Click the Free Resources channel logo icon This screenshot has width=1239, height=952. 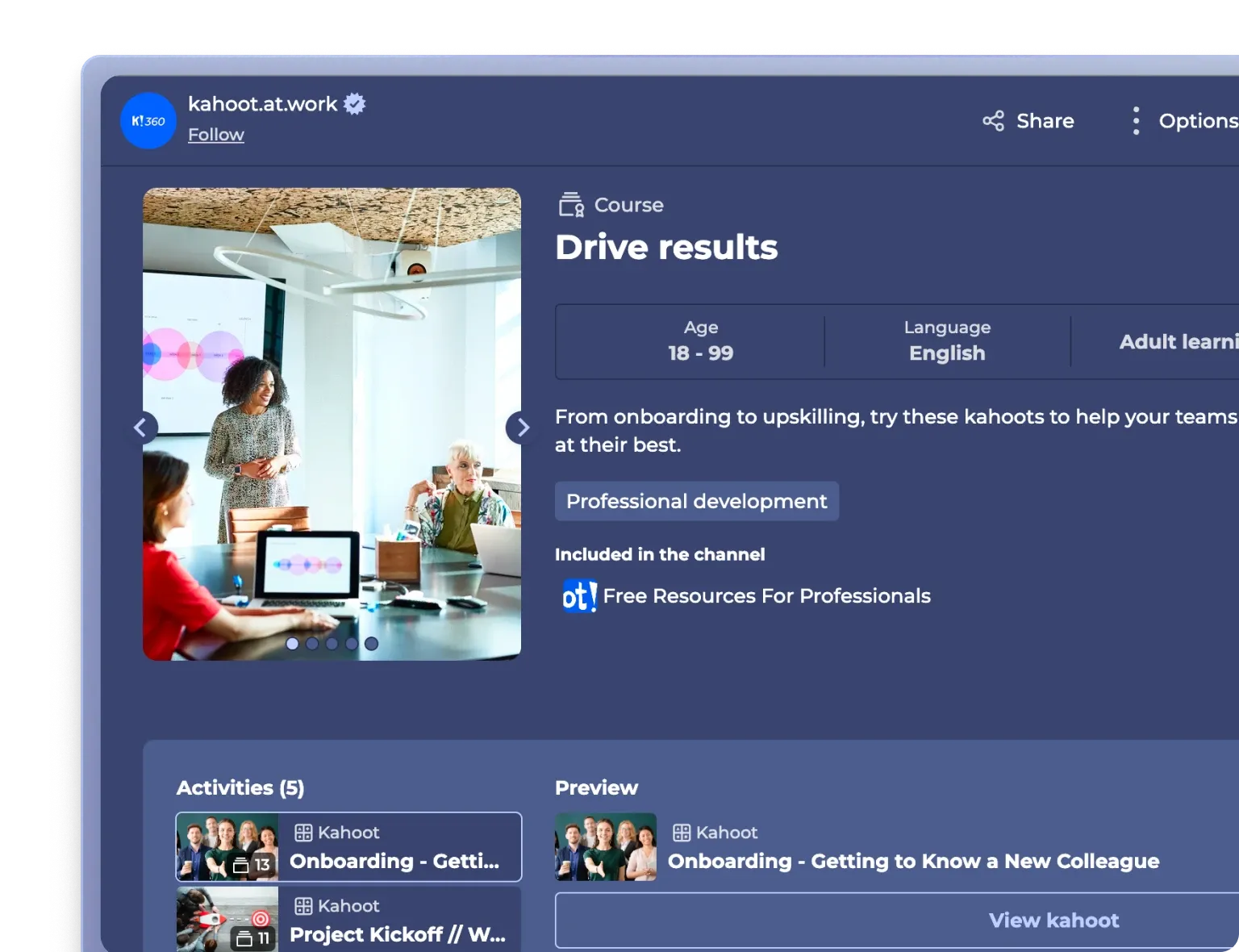pos(579,596)
